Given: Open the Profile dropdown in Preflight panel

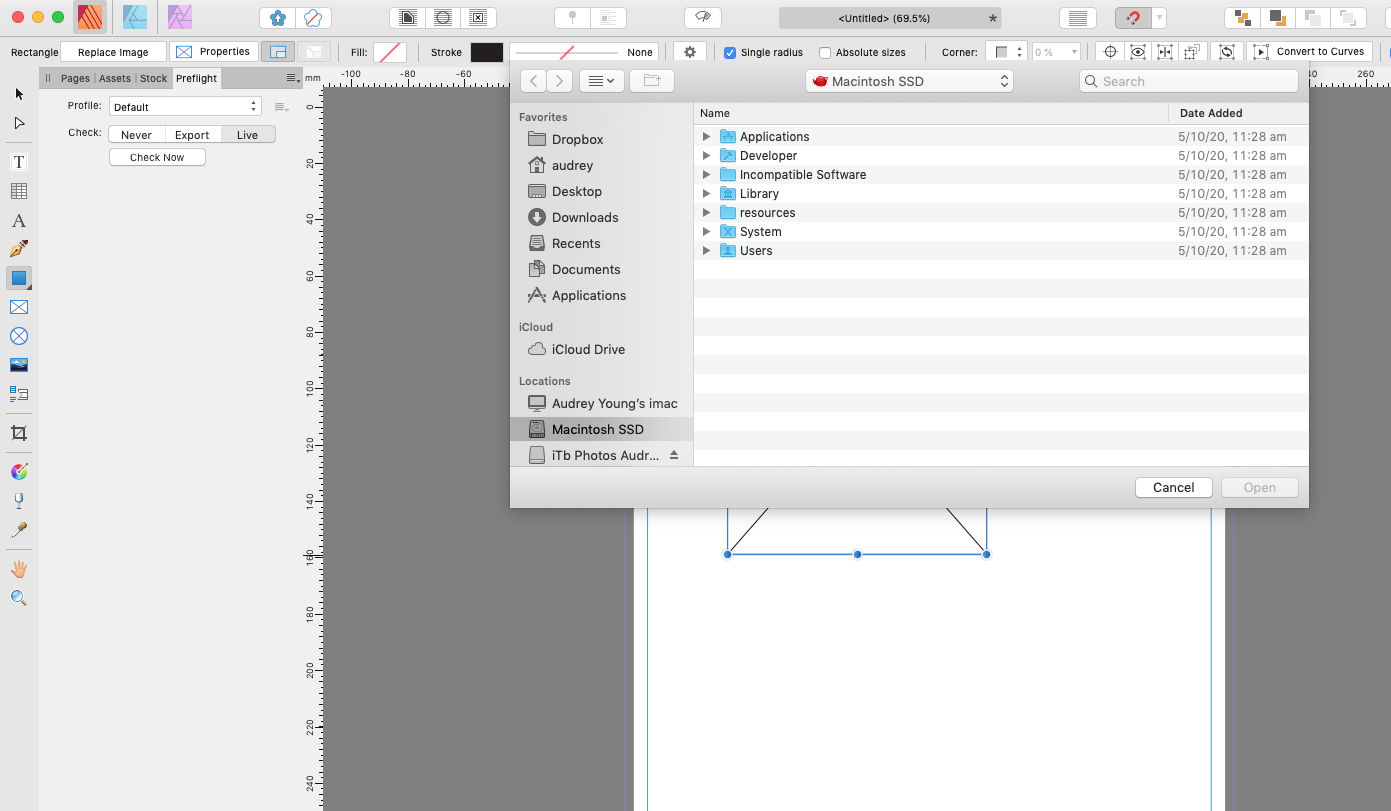Looking at the screenshot, I should coord(184,105).
